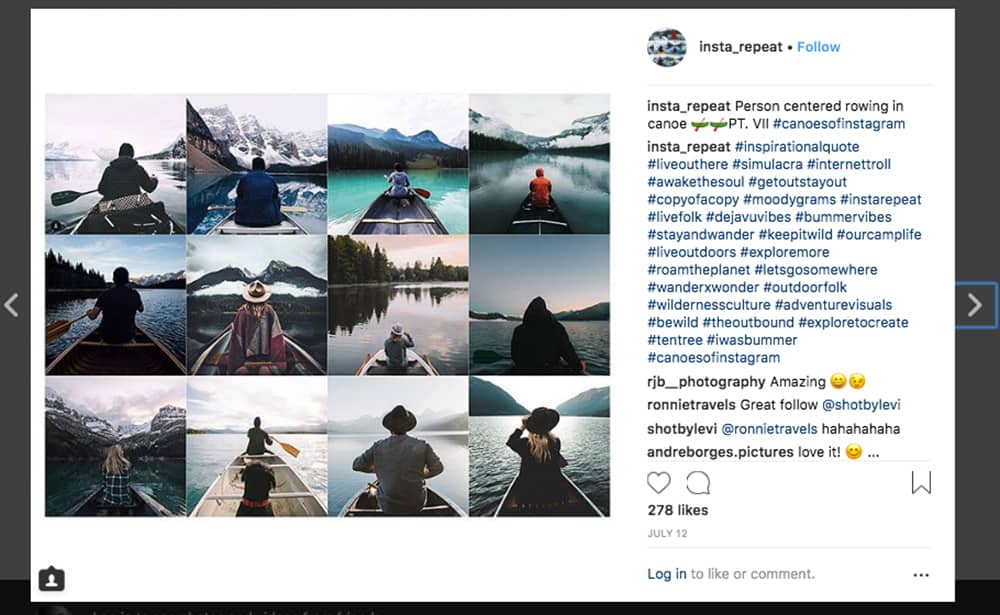Screen dimensions: 1000x615
Task: View the 278 likes list
Action: [677, 510]
